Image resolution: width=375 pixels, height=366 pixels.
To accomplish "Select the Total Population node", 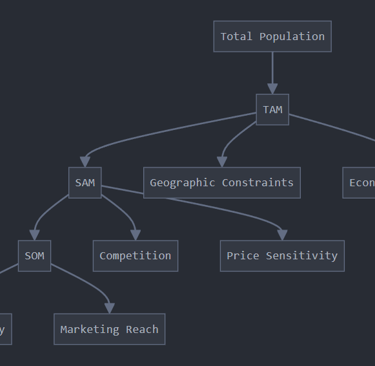I will click(272, 36).
